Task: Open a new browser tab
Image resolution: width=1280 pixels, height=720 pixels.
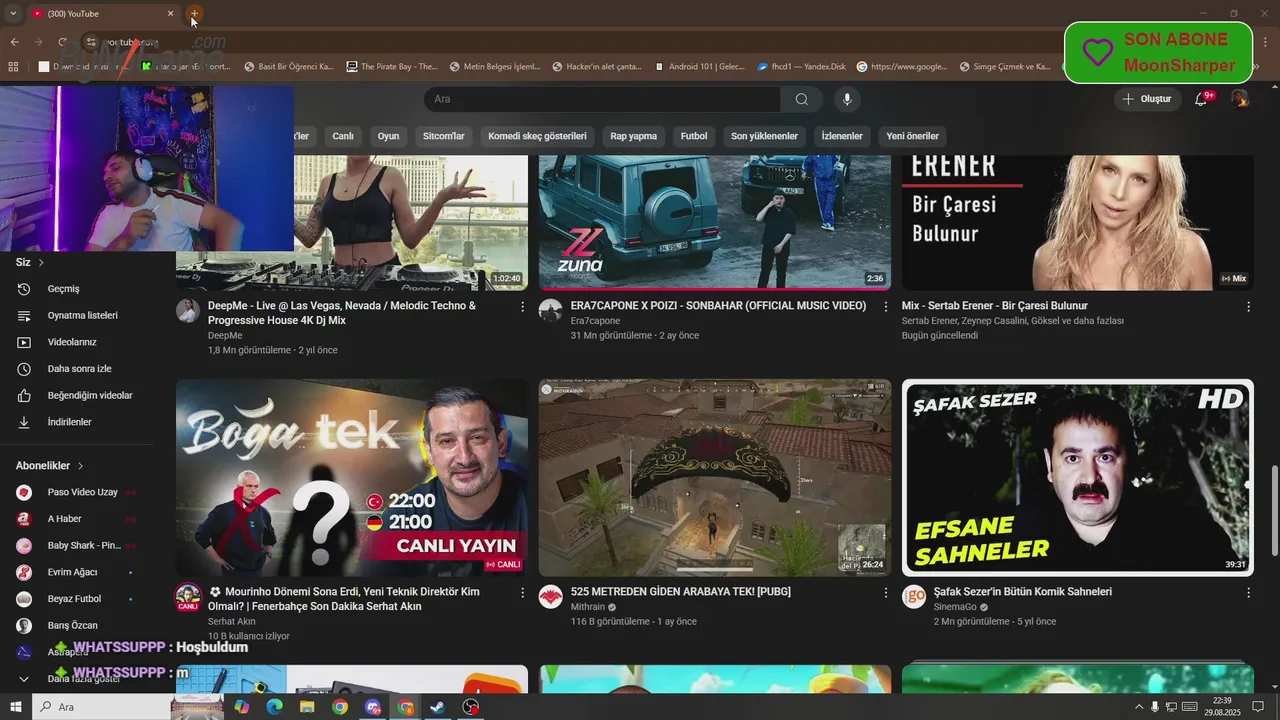Action: pyautogui.click(x=195, y=14)
